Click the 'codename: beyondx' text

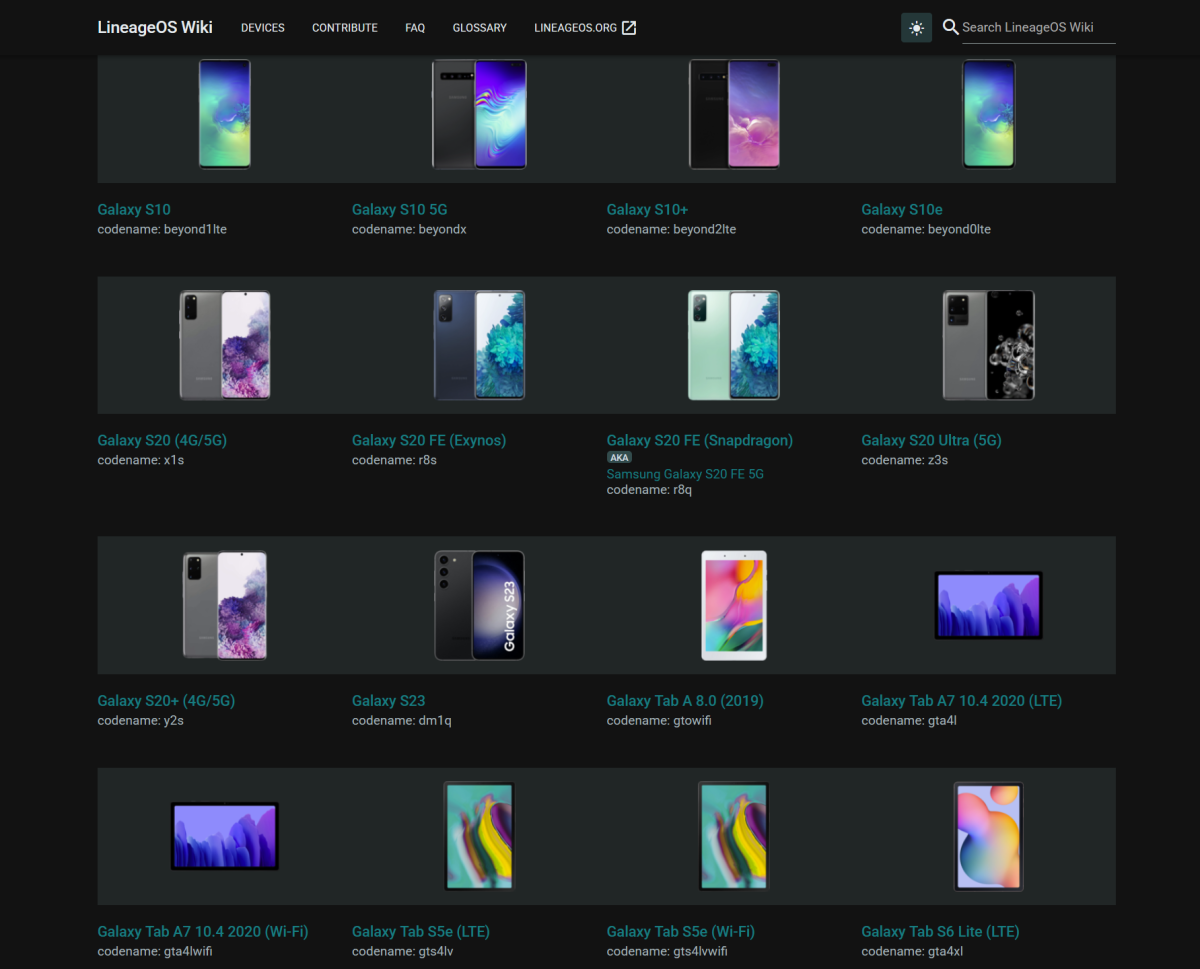tap(409, 229)
